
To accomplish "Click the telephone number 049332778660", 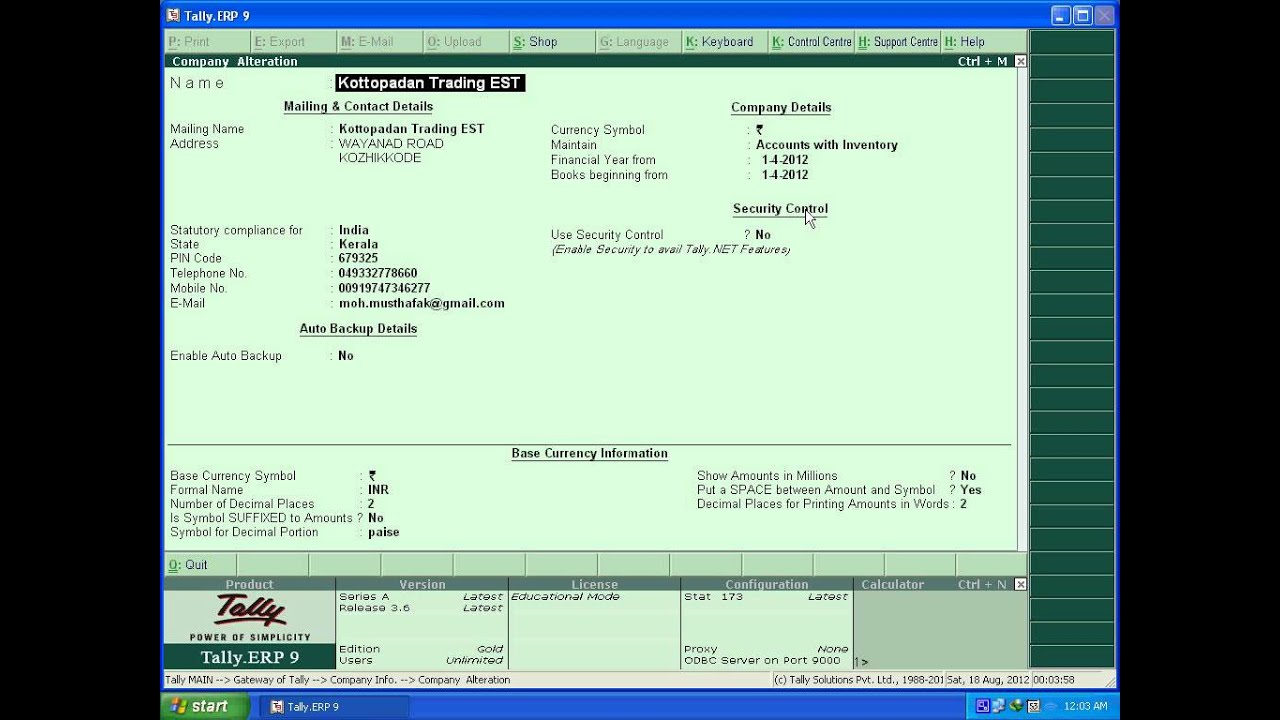I will point(378,273).
